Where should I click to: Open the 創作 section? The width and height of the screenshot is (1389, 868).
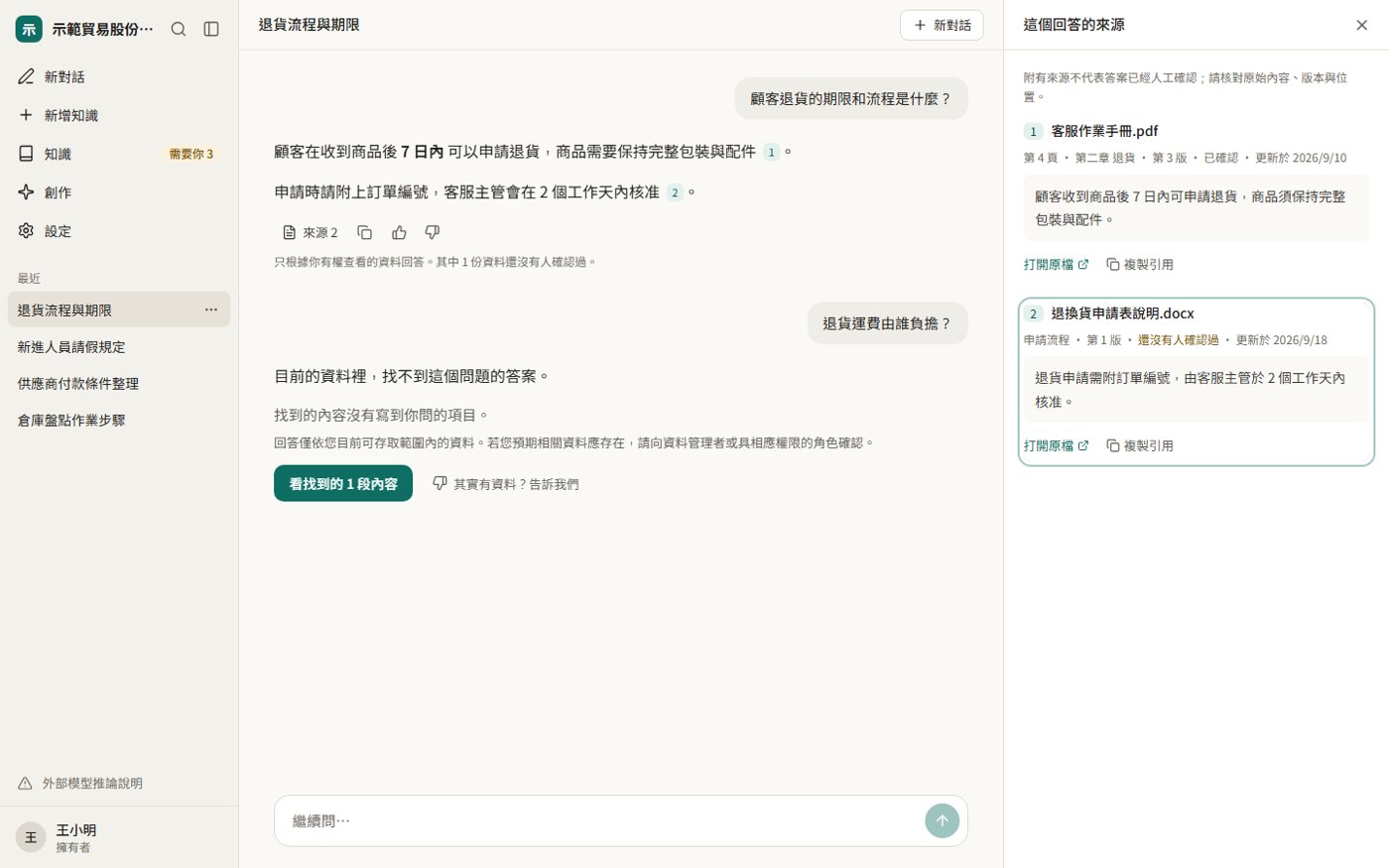[119, 192]
